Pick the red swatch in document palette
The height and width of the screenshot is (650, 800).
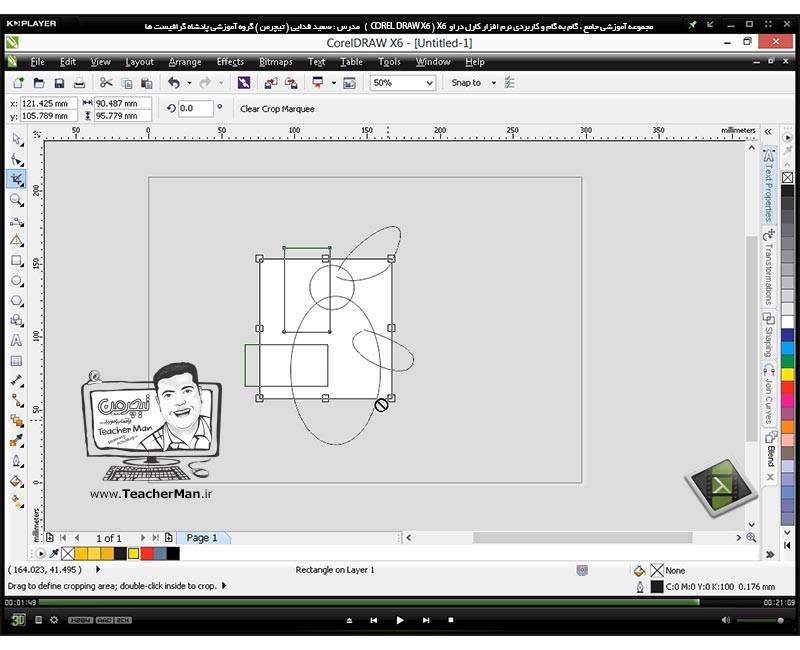point(147,553)
